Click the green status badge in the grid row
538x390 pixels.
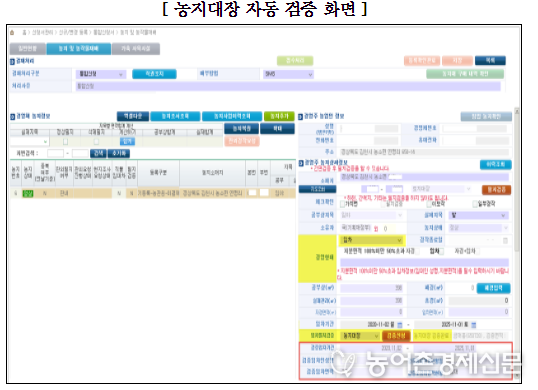[28, 193]
